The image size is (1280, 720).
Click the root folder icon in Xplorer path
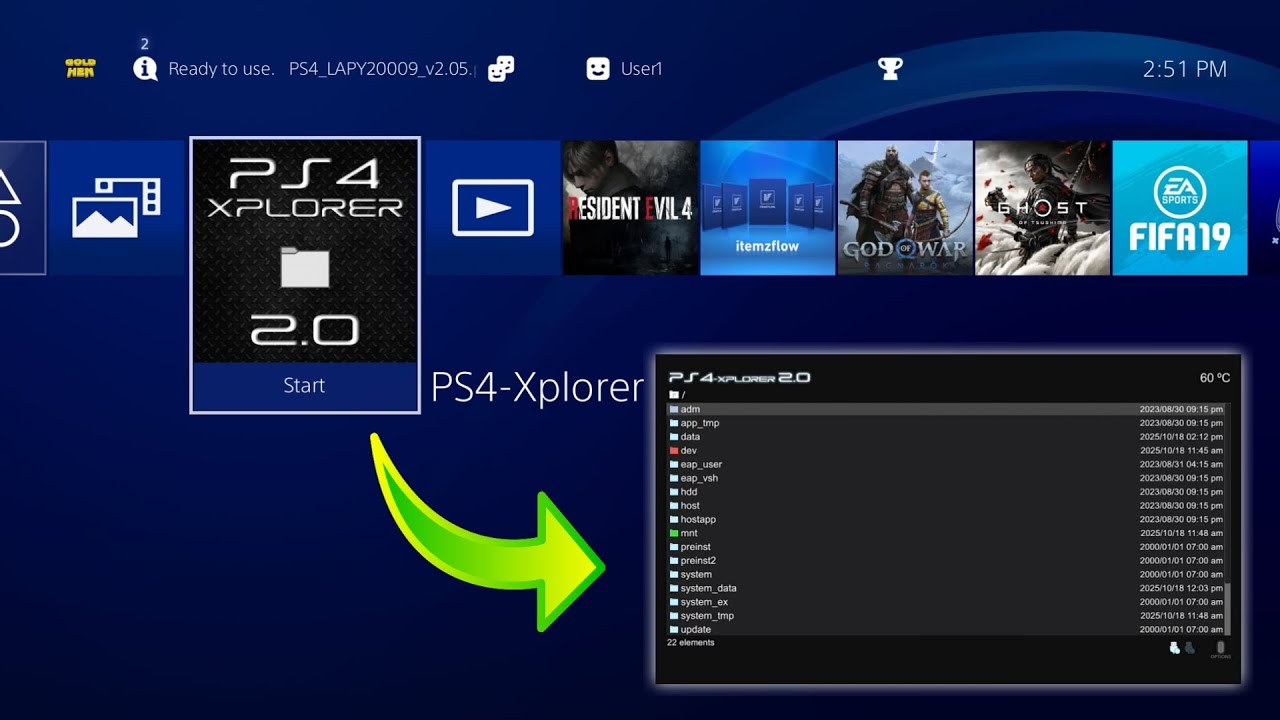673,395
